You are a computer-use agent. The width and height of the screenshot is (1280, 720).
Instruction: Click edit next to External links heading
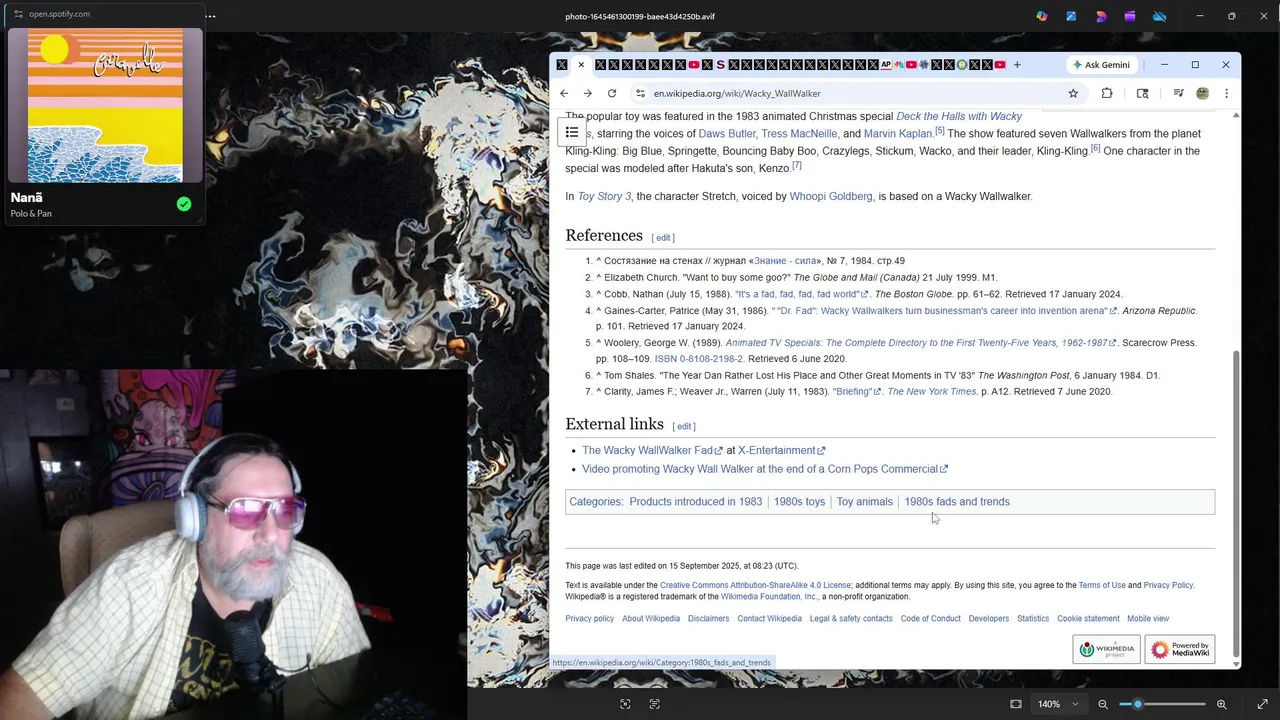click(x=684, y=427)
